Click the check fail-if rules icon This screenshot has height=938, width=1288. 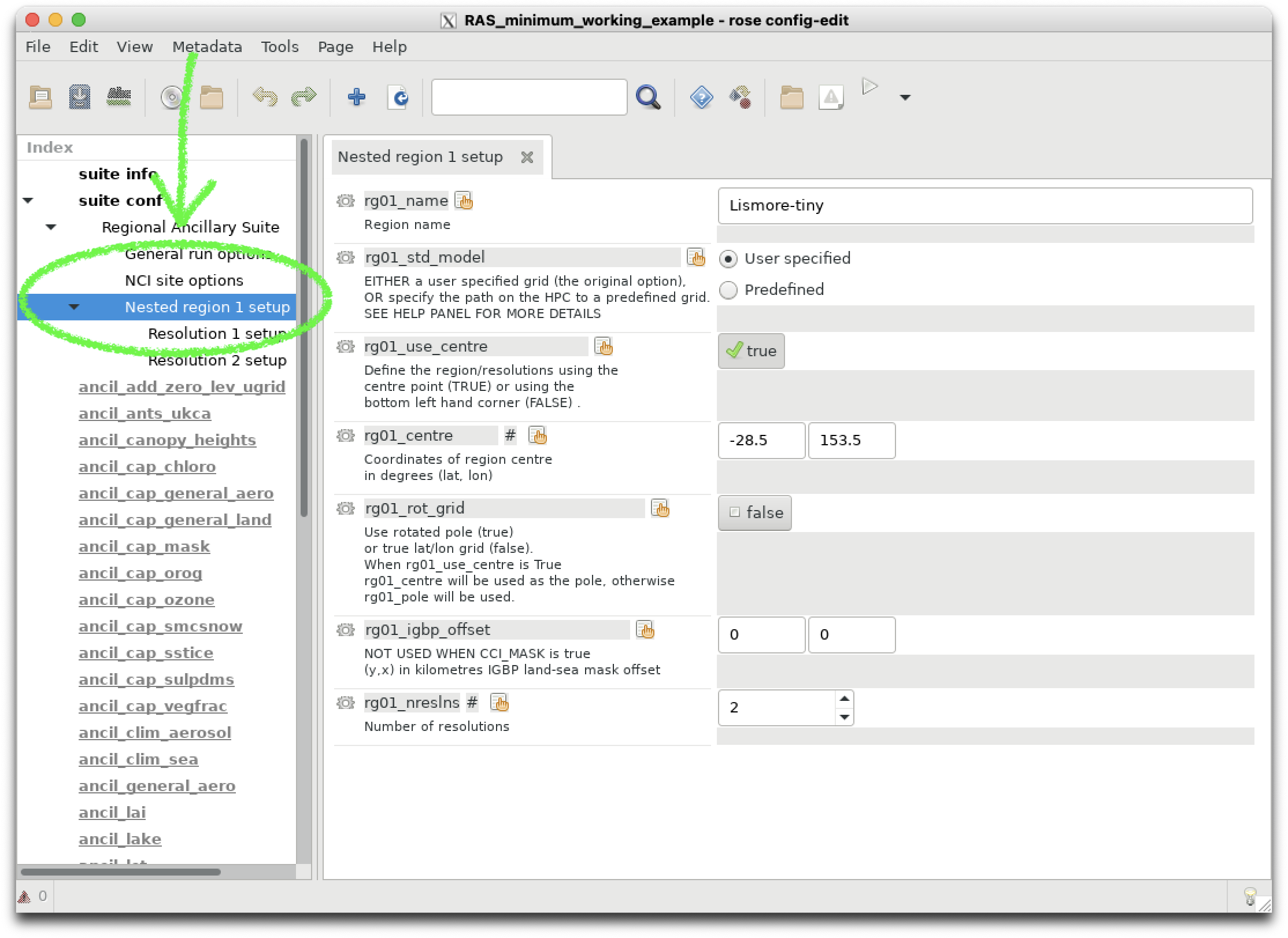[119, 97]
